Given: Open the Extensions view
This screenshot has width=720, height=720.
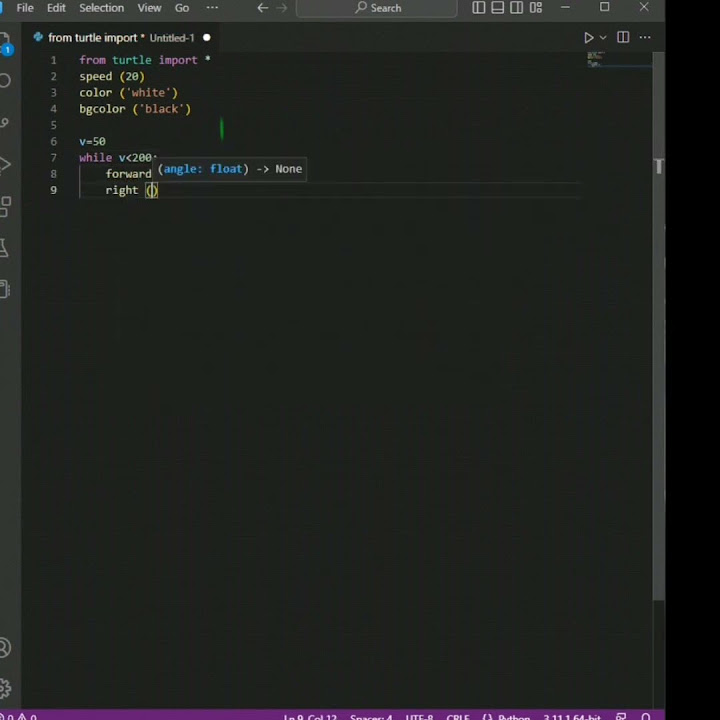Looking at the screenshot, I should click(5, 207).
